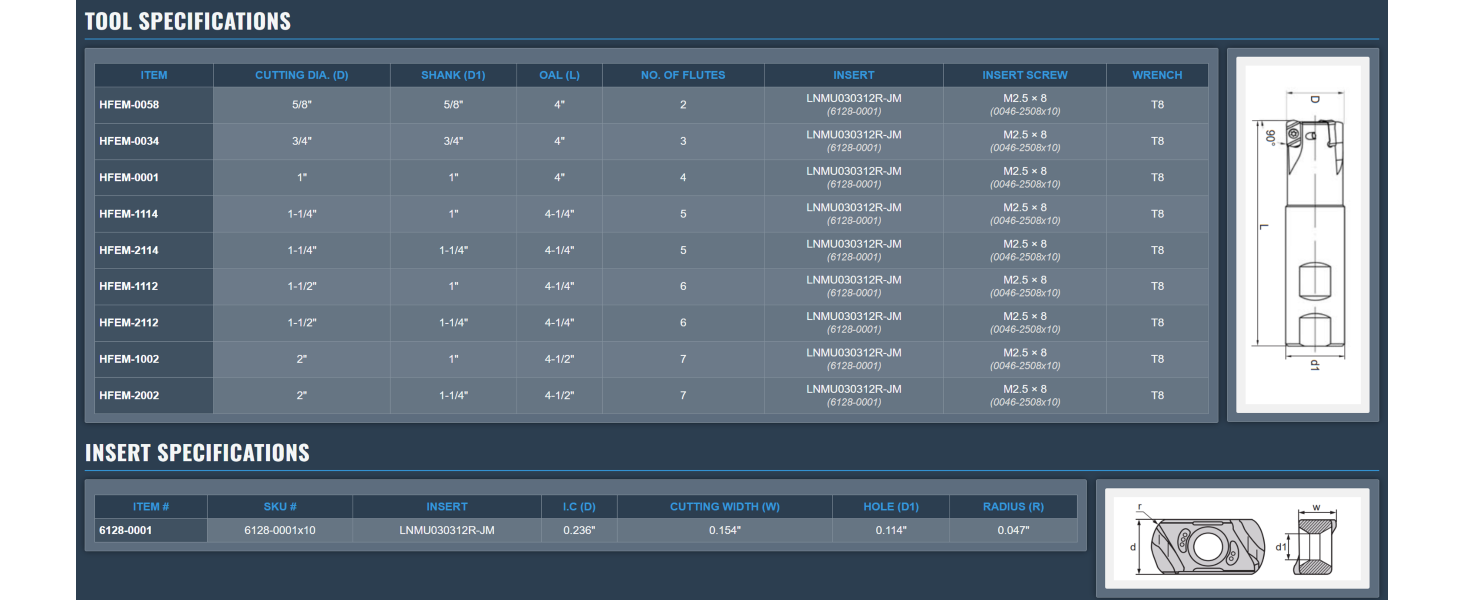1464x600 pixels.
Task: Select item HFEM-1114 in the tool table
Action: (129, 214)
